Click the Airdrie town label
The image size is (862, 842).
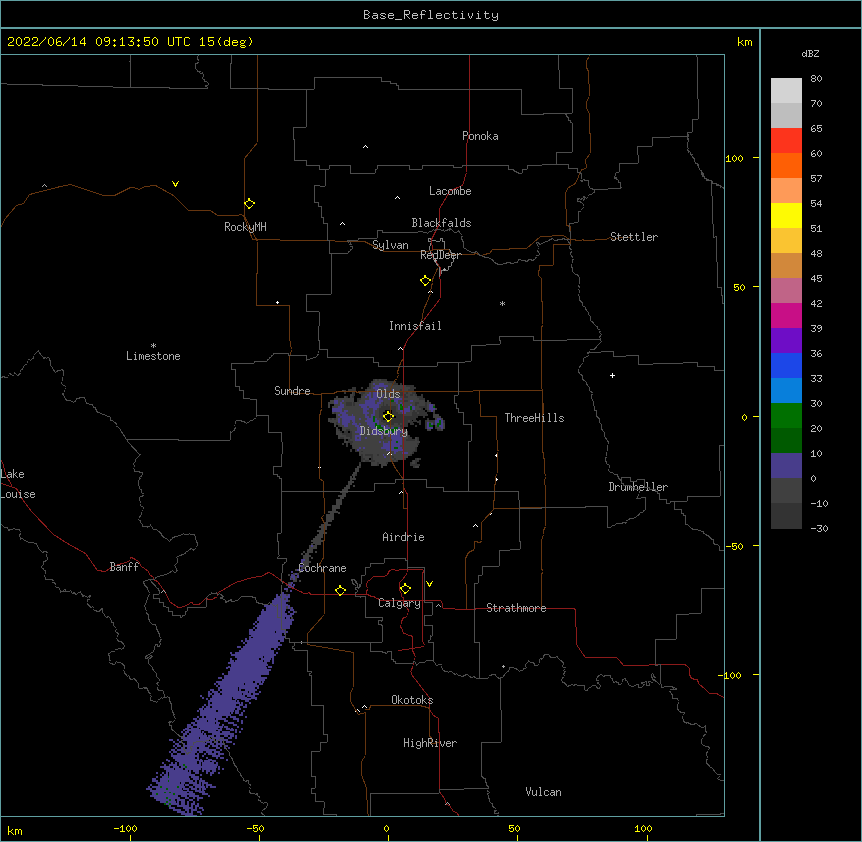(403, 537)
